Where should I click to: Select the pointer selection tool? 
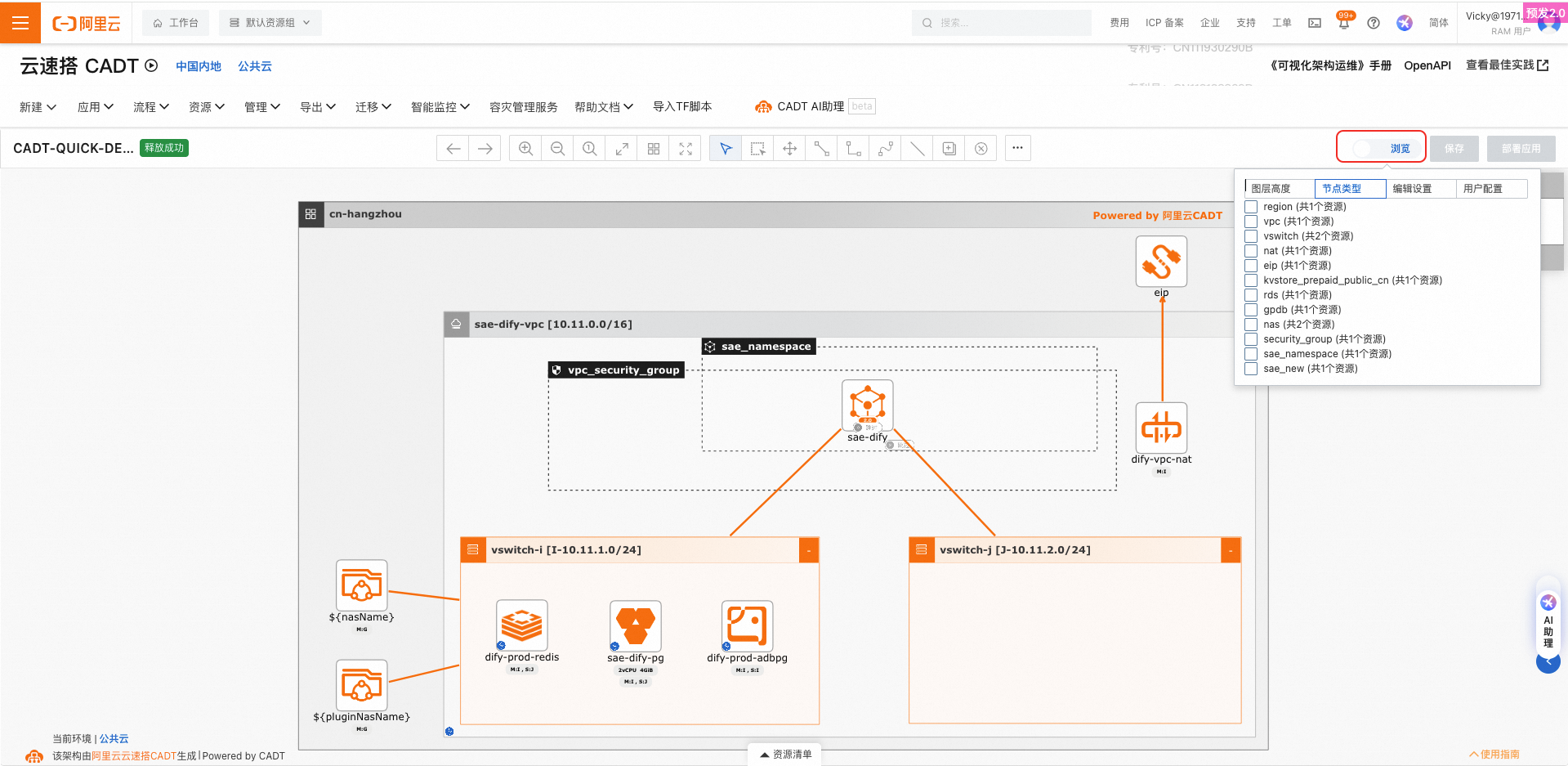coord(726,149)
